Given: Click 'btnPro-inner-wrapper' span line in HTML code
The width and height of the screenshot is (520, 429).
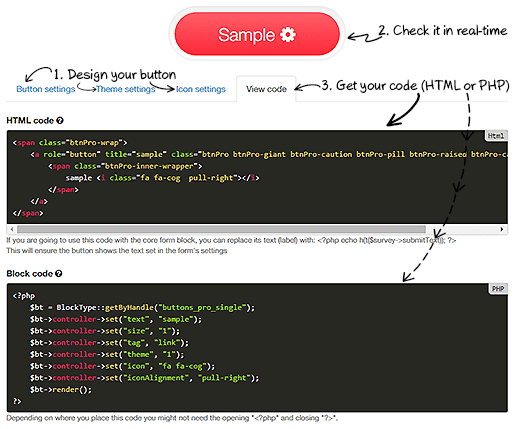Looking at the screenshot, I should 125,166.
